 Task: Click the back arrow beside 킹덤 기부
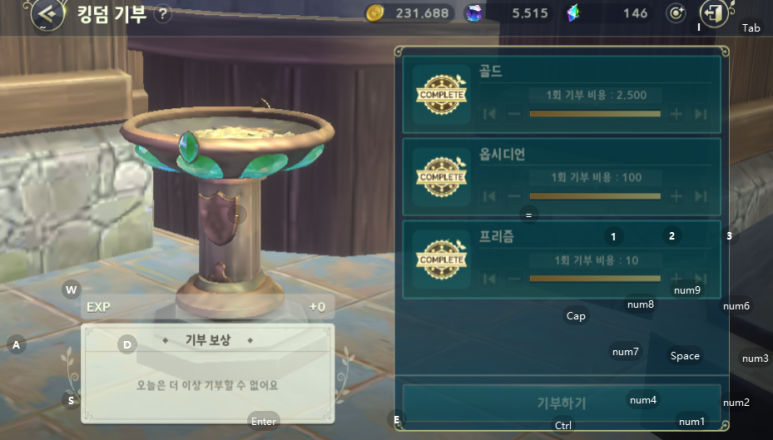48,14
